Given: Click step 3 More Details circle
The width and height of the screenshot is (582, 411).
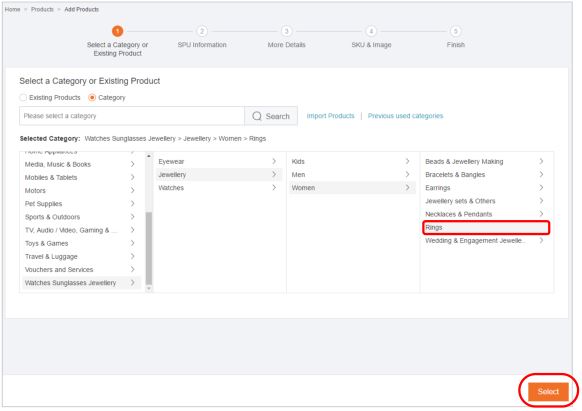Looking at the screenshot, I should [286, 31].
